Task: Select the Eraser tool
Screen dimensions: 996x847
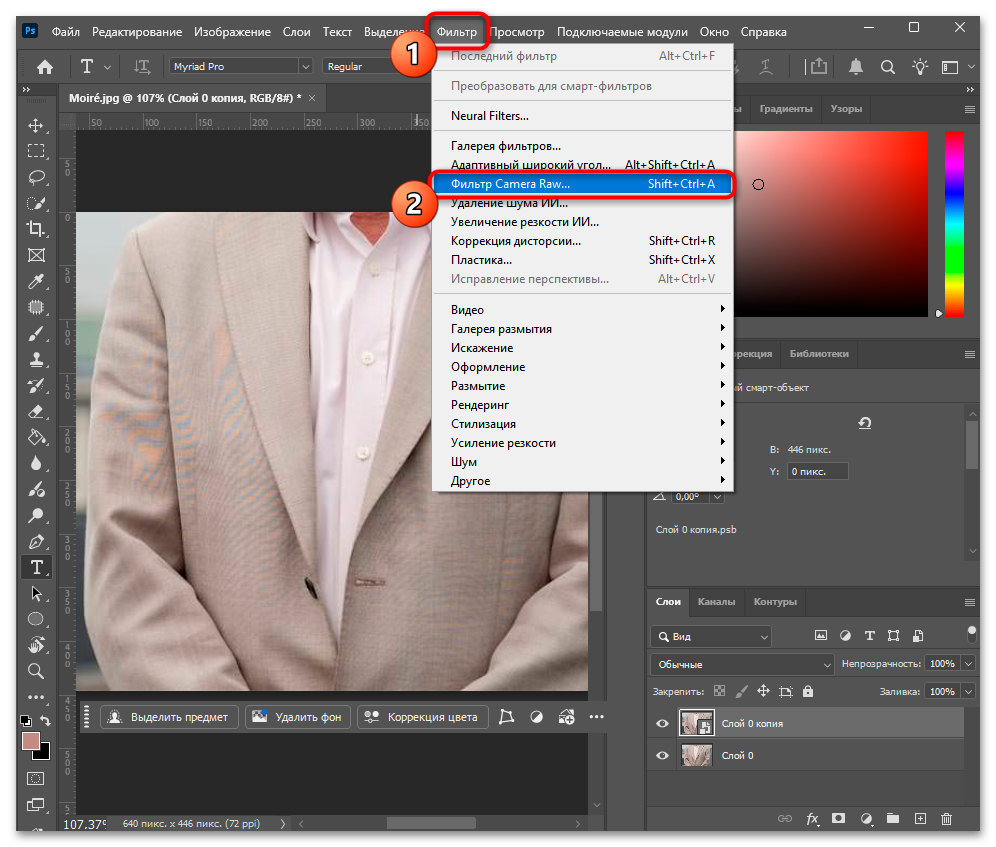Action: coord(36,412)
